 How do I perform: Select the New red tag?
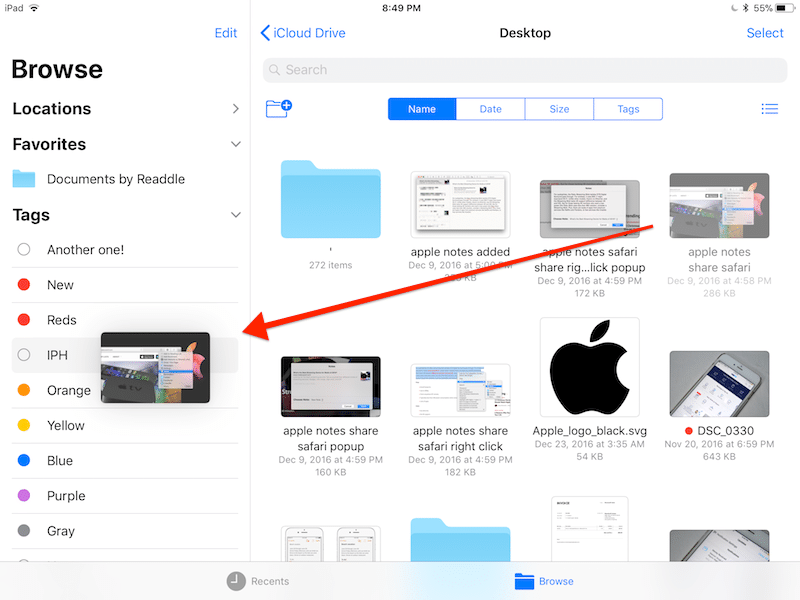point(24,285)
